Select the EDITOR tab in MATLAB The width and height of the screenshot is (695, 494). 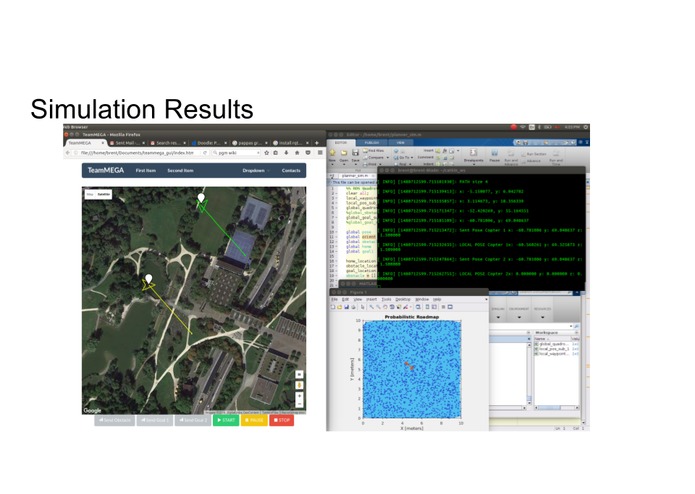point(341,143)
